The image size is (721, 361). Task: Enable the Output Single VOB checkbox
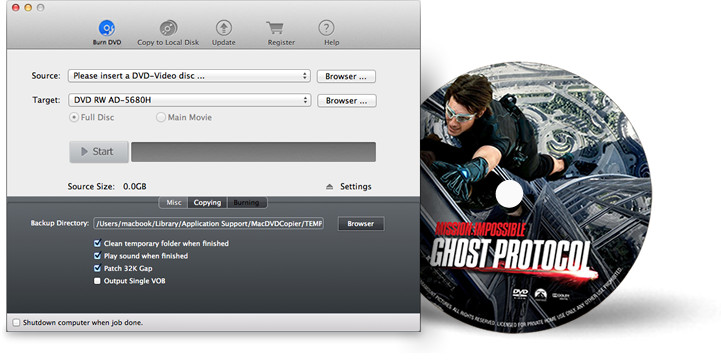point(97,281)
